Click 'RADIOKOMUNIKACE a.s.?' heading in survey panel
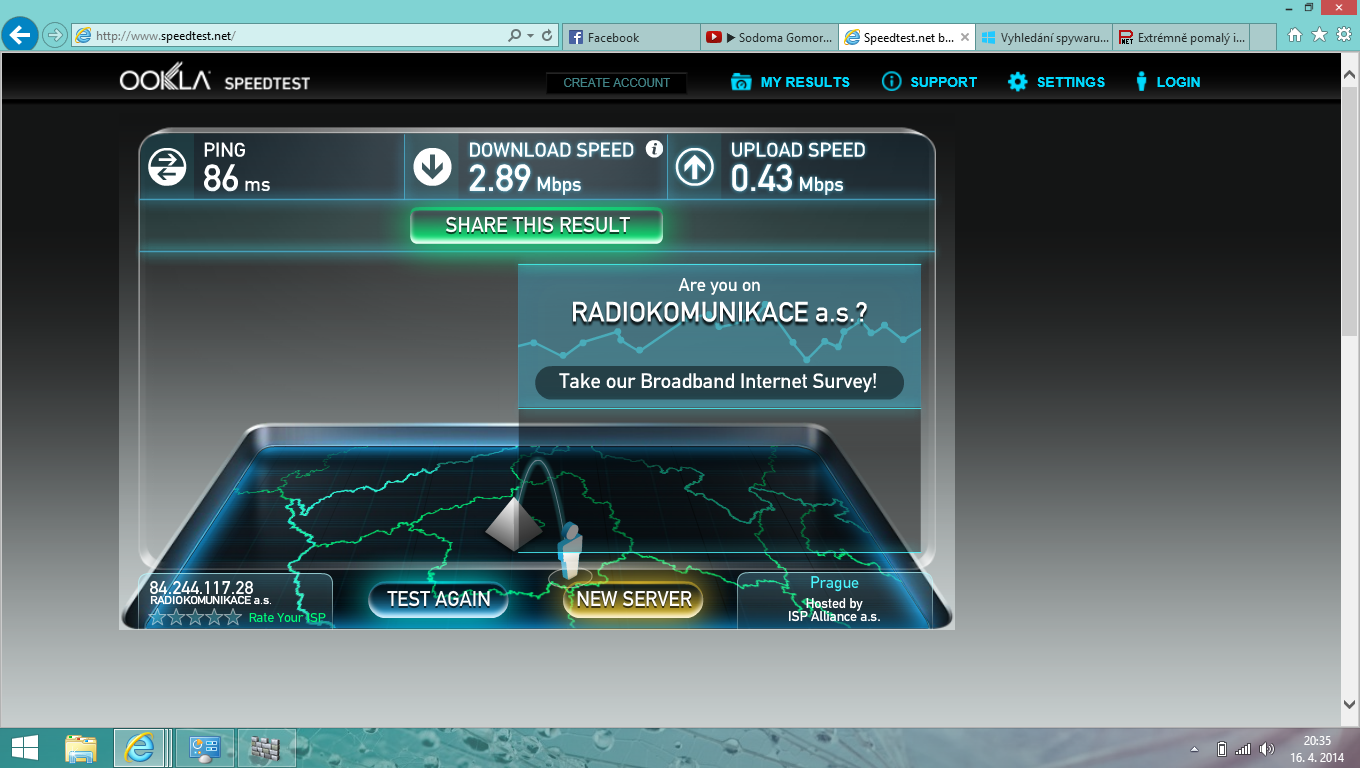This screenshot has width=1360, height=768. 719,312
